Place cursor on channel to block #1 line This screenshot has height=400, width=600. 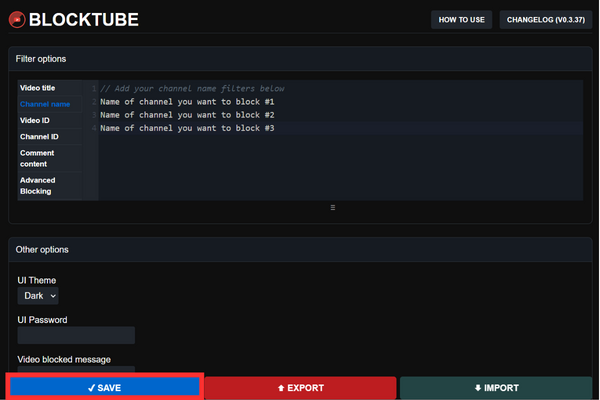(x=187, y=102)
